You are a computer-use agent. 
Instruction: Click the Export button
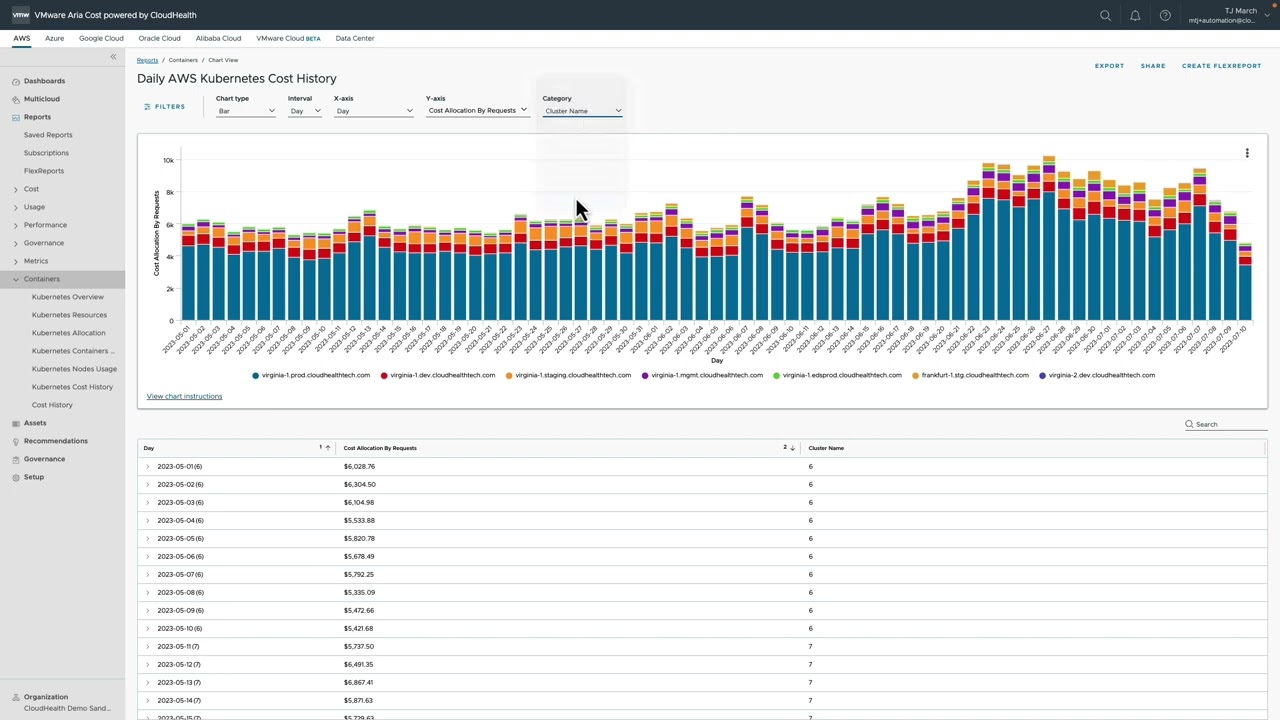click(1109, 66)
